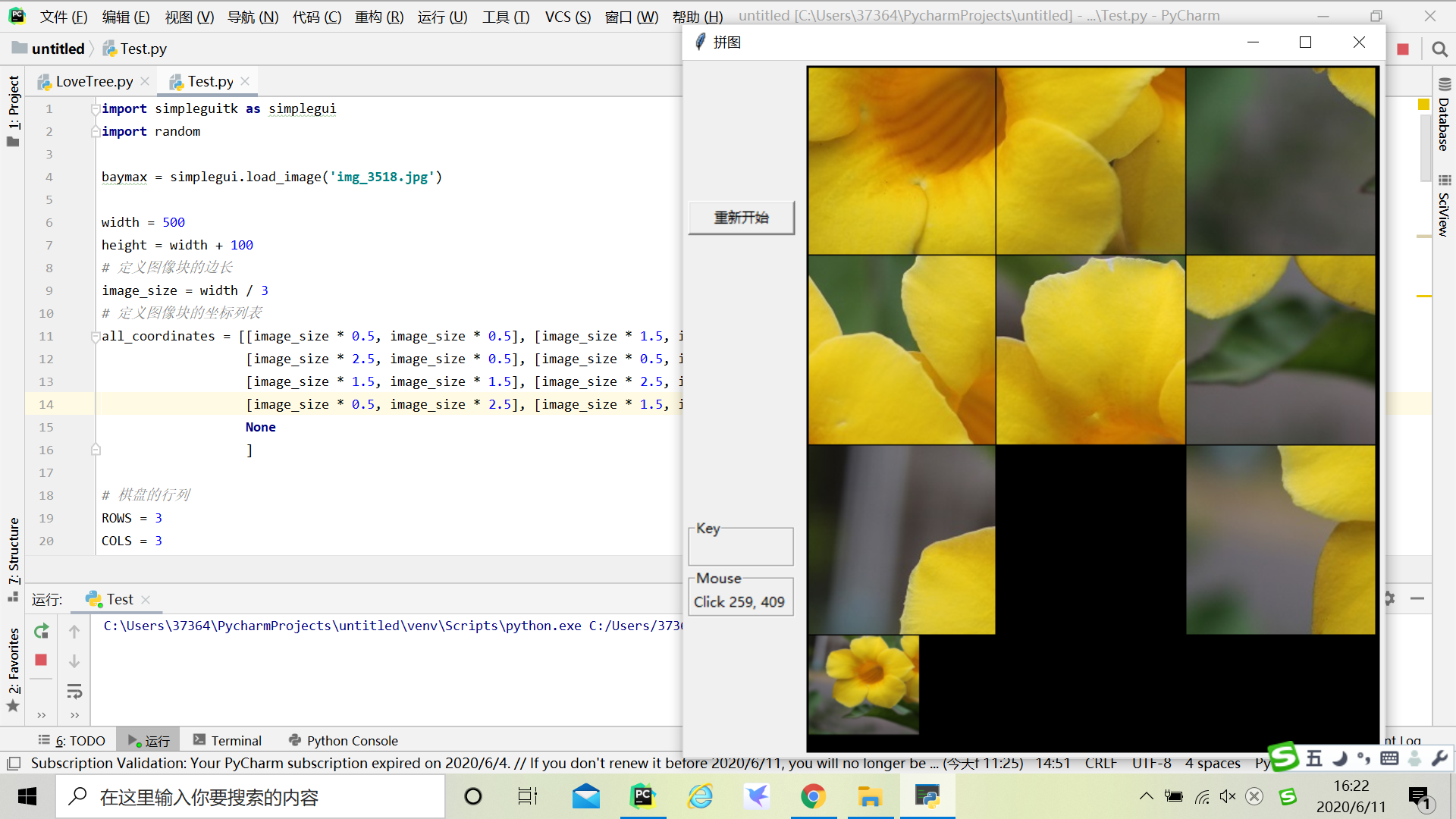Open Chrome from the taskbar

[x=813, y=796]
